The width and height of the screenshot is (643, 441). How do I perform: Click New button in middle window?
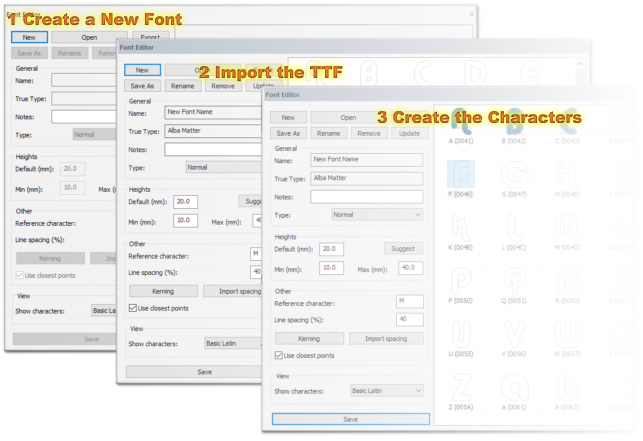[142, 70]
